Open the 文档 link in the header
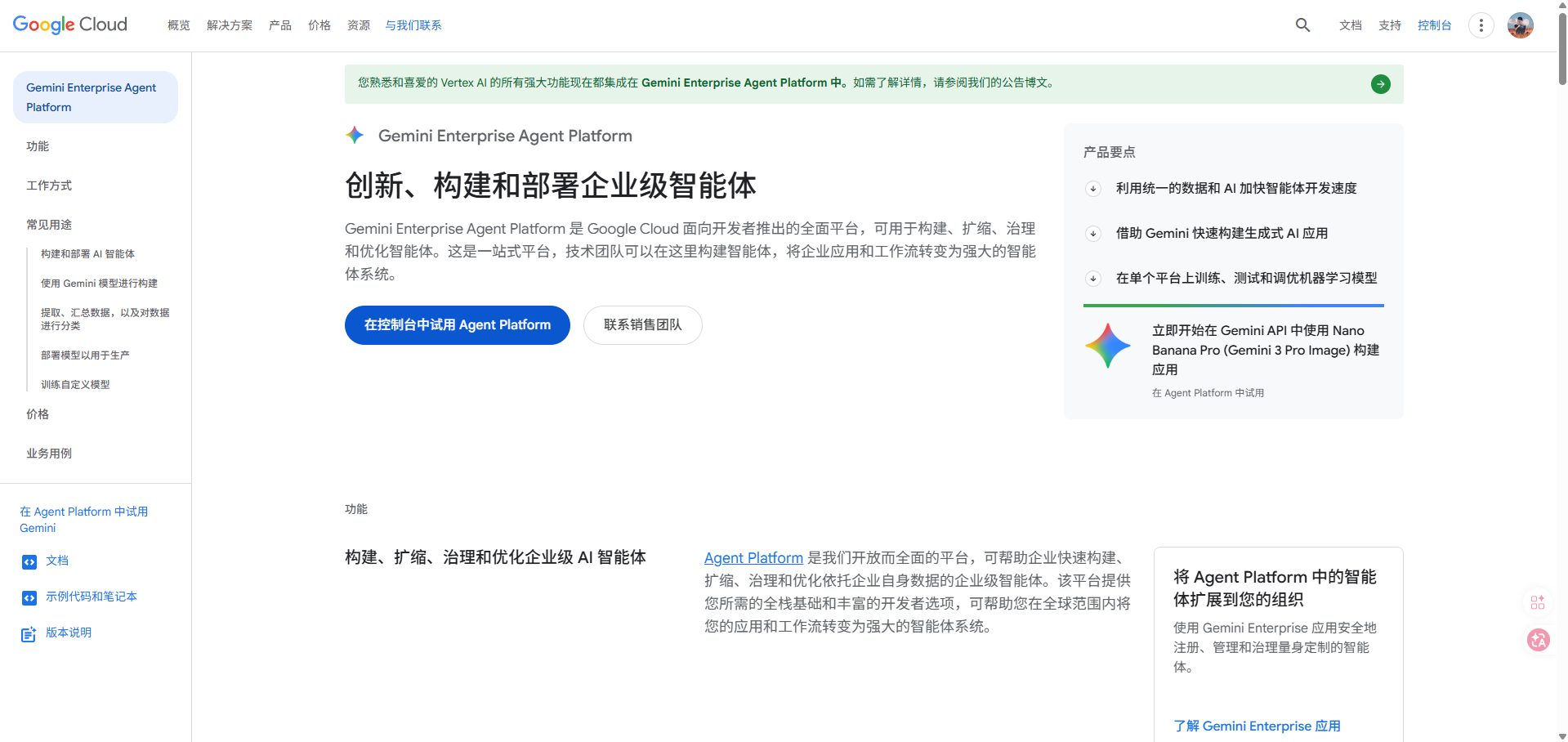 (1351, 25)
